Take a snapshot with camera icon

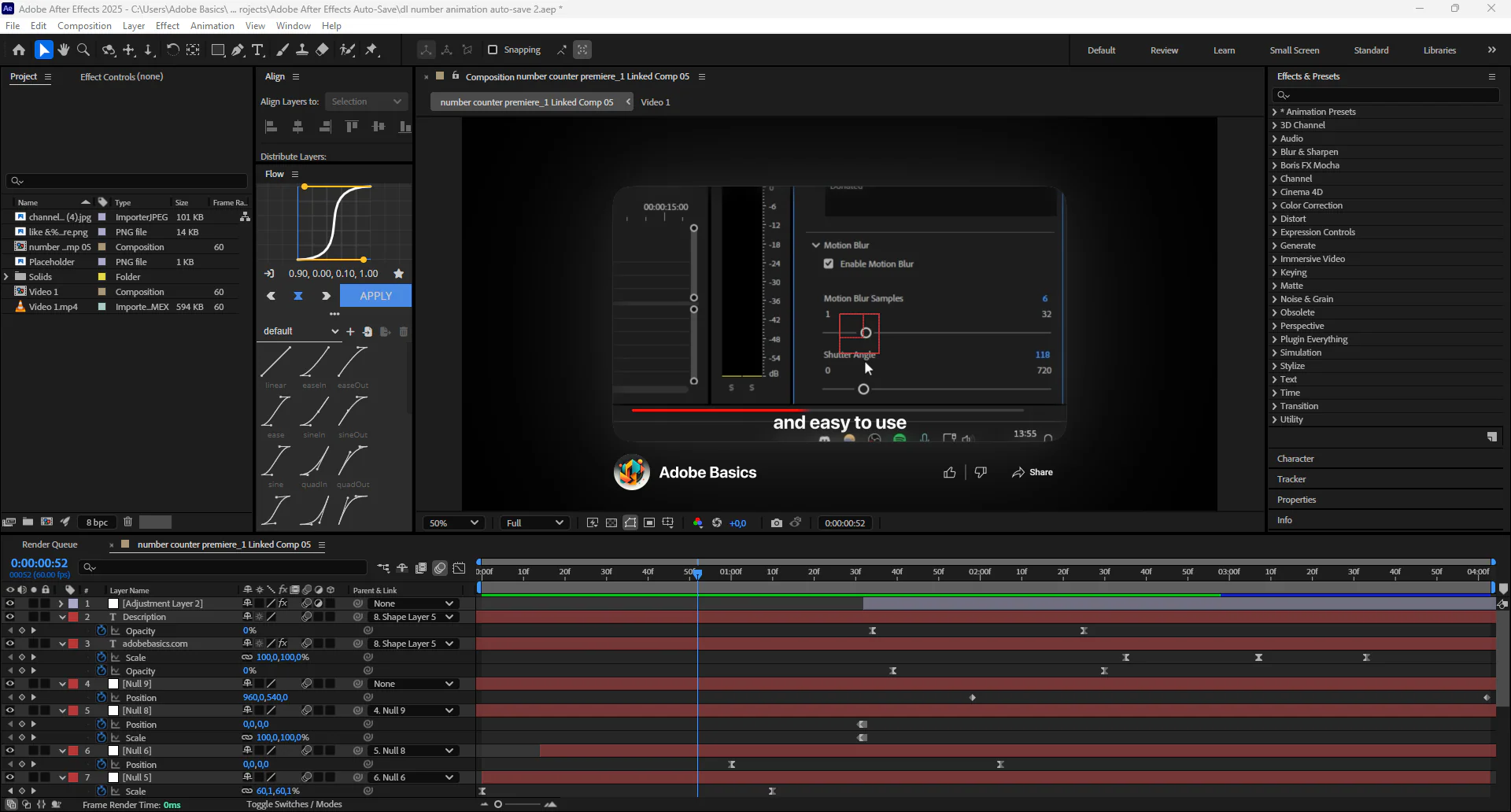coord(777,522)
